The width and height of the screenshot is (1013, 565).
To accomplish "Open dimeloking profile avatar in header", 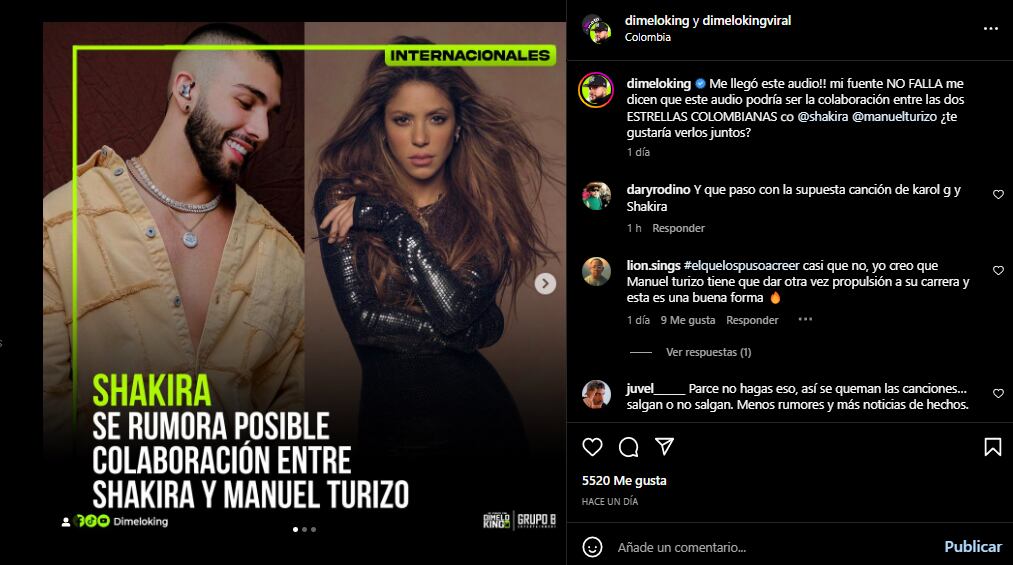I will [x=596, y=28].
